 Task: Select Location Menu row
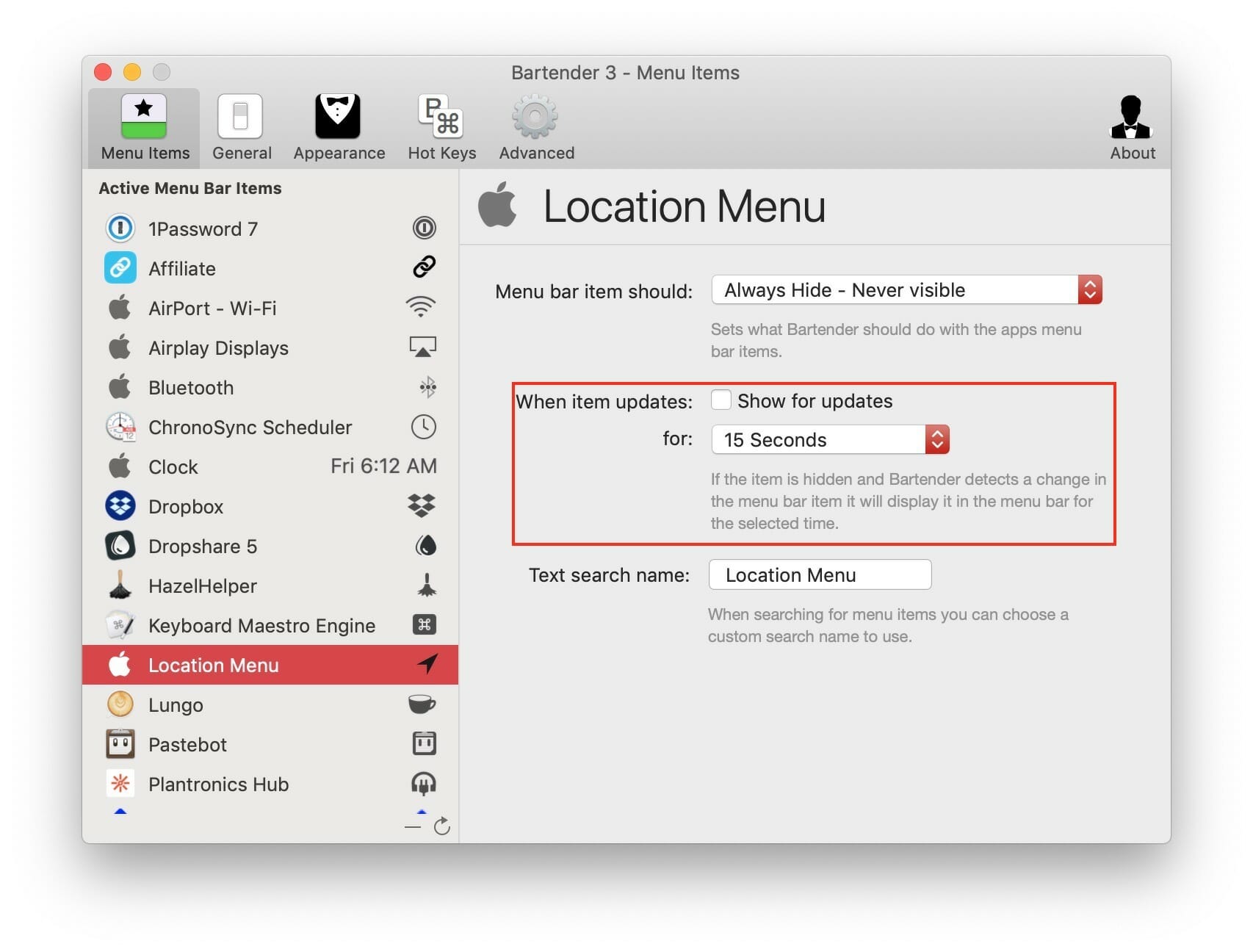pyautogui.click(x=270, y=665)
